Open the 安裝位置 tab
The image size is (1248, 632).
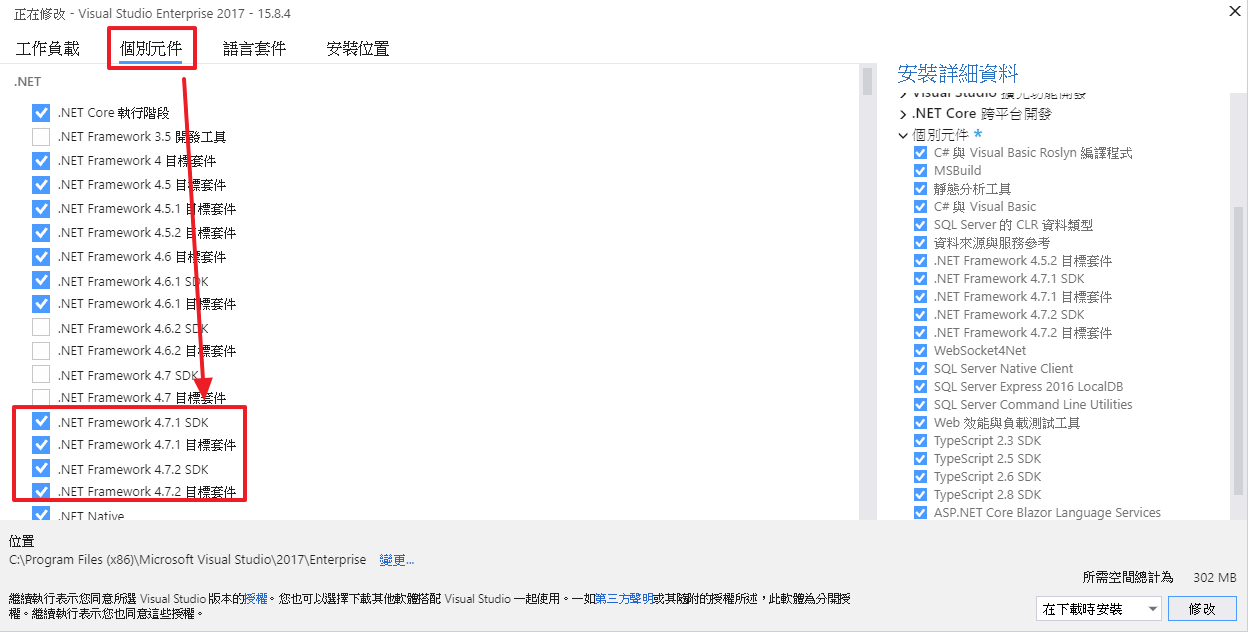tap(357, 46)
